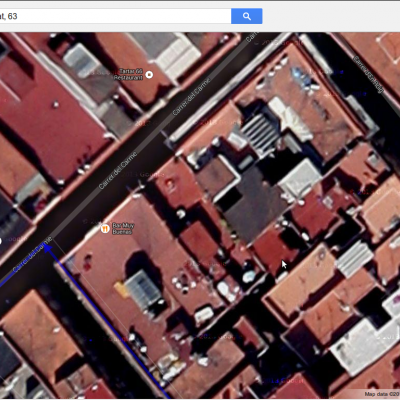The width and height of the screenshot is (400, 400).
Task: Select the Bar Muy Buenas fork icon
Action: click(x=105, y=228)
